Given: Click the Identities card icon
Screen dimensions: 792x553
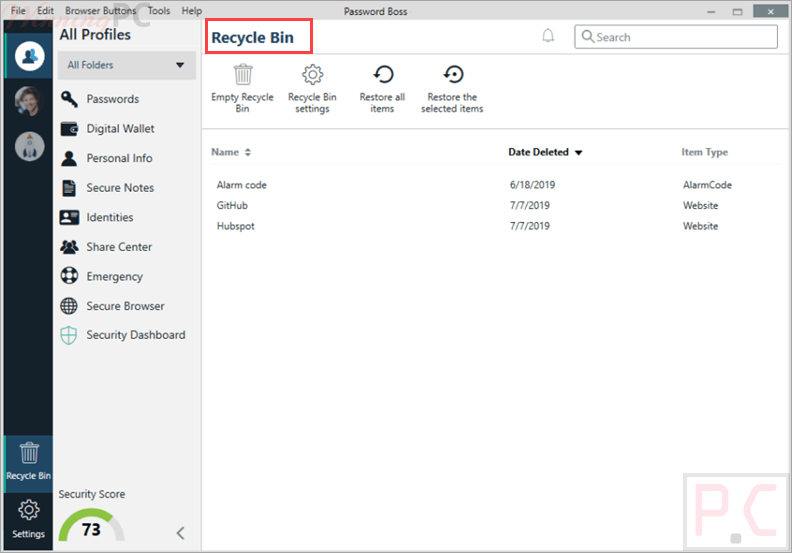Looking at the screenshot, I should pos(69,218).
